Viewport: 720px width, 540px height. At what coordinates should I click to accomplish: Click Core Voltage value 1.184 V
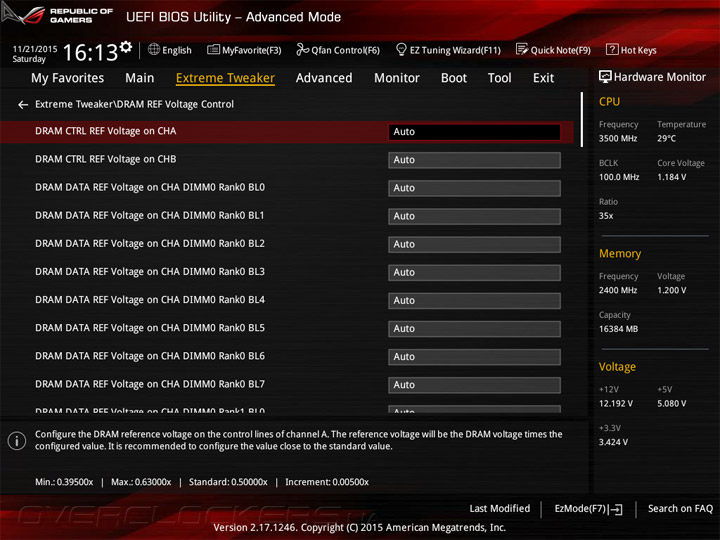pos(671,177)
